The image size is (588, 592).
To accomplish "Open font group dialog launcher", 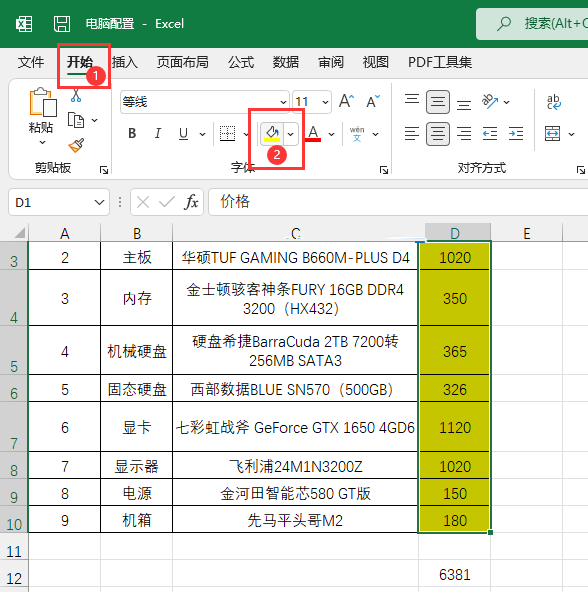I will pyautogui.click(x=384, y=170).
